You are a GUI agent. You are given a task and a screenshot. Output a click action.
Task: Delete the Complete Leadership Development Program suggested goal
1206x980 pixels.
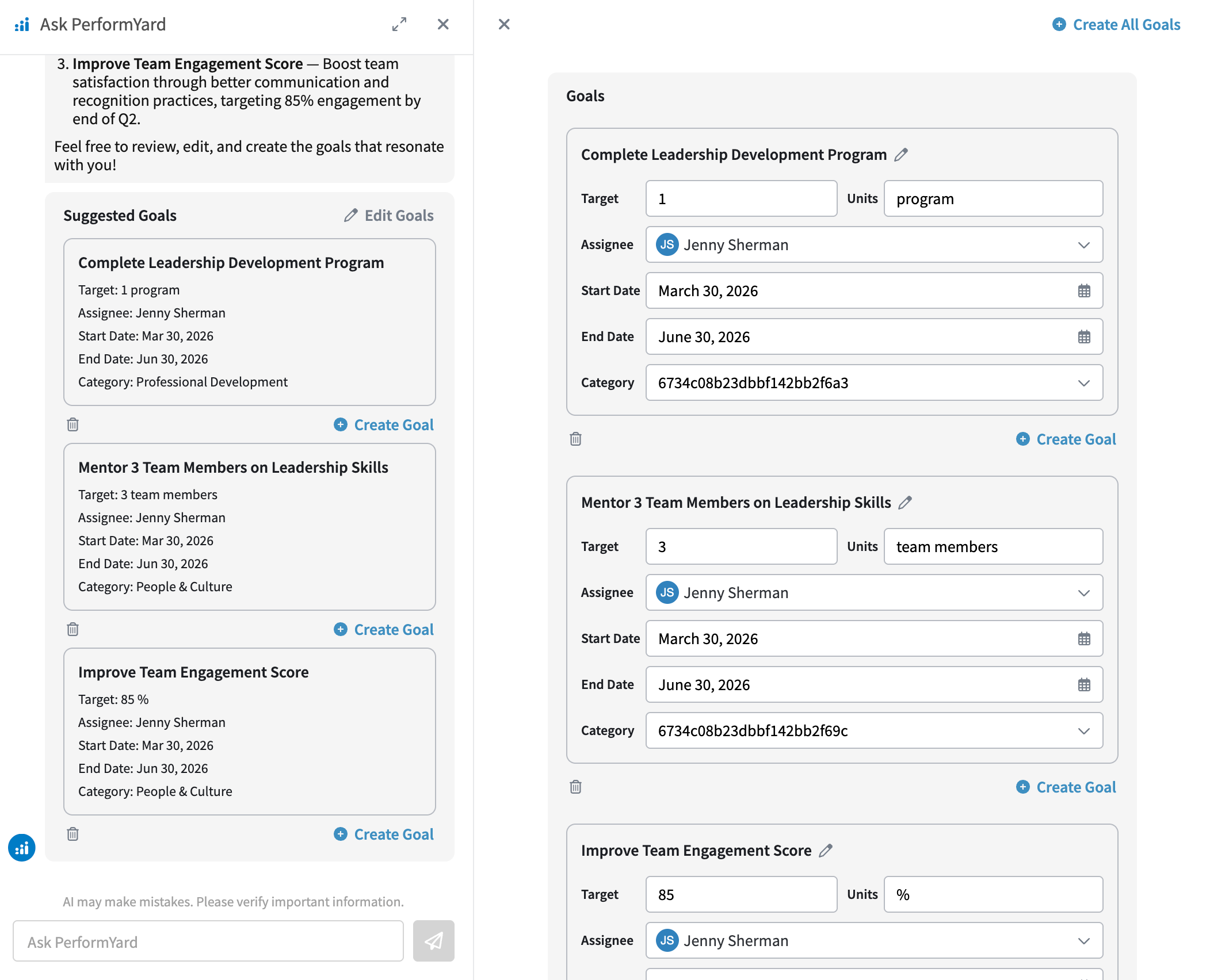coord(72,424)
